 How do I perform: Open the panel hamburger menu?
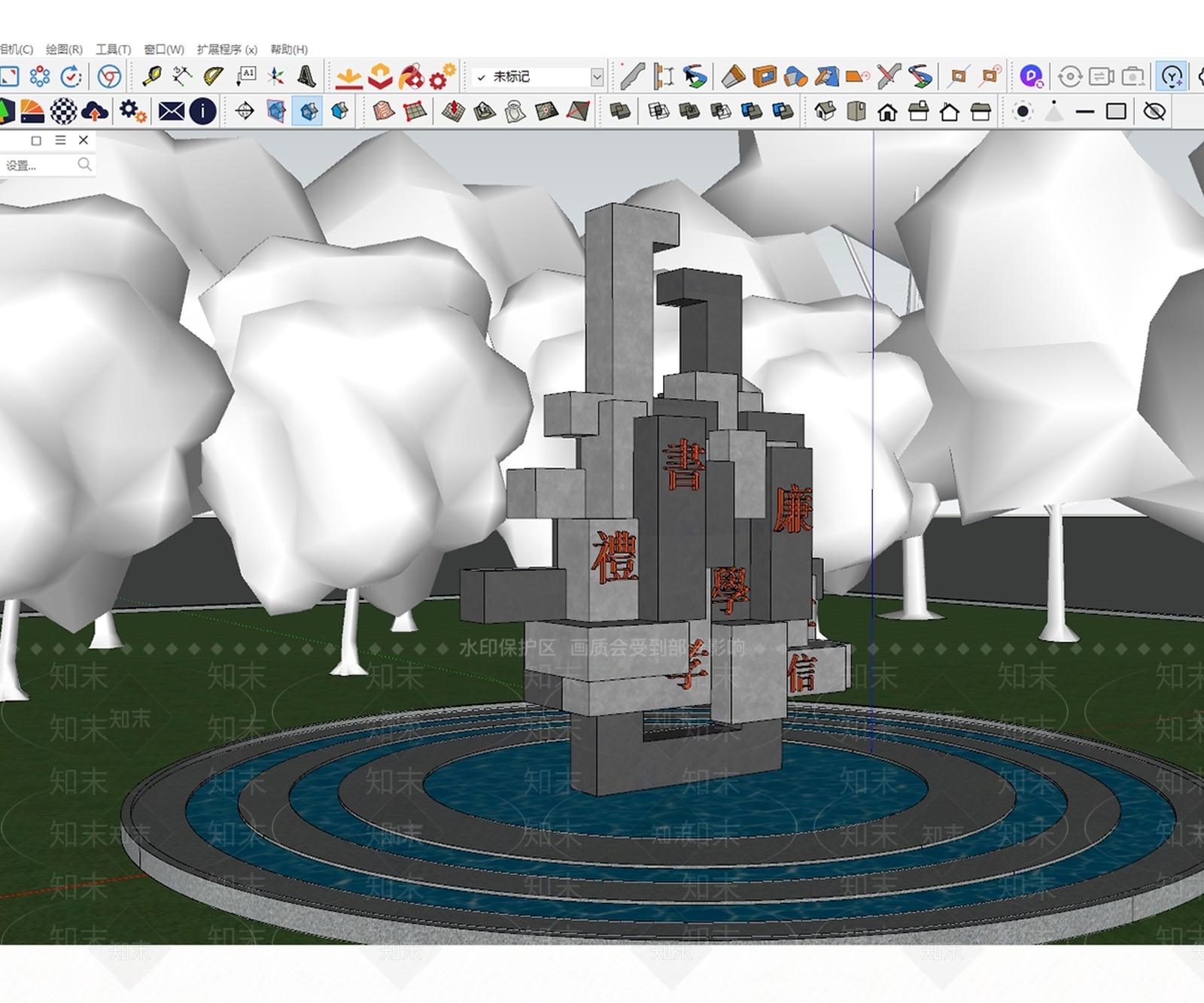[x=61, y=140]
